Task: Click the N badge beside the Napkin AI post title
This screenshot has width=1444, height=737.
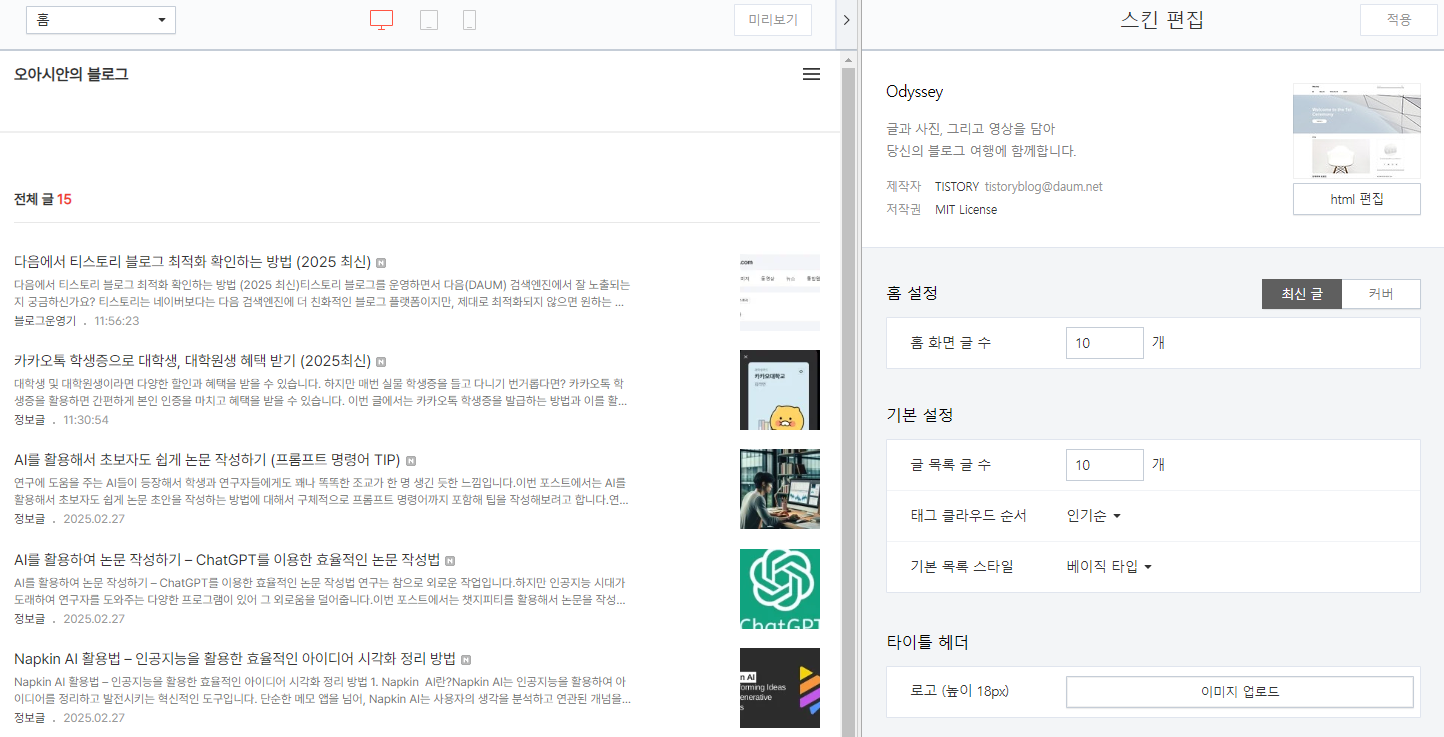Action: click(x=466, y=660)
